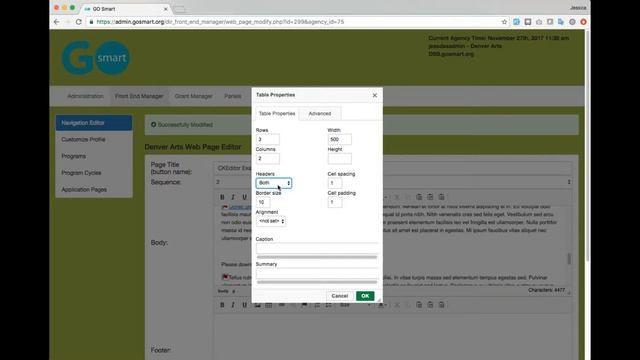Screen dimensions: 640x360
Task: Reload the page in Chrome
Action: pos(79,22)
